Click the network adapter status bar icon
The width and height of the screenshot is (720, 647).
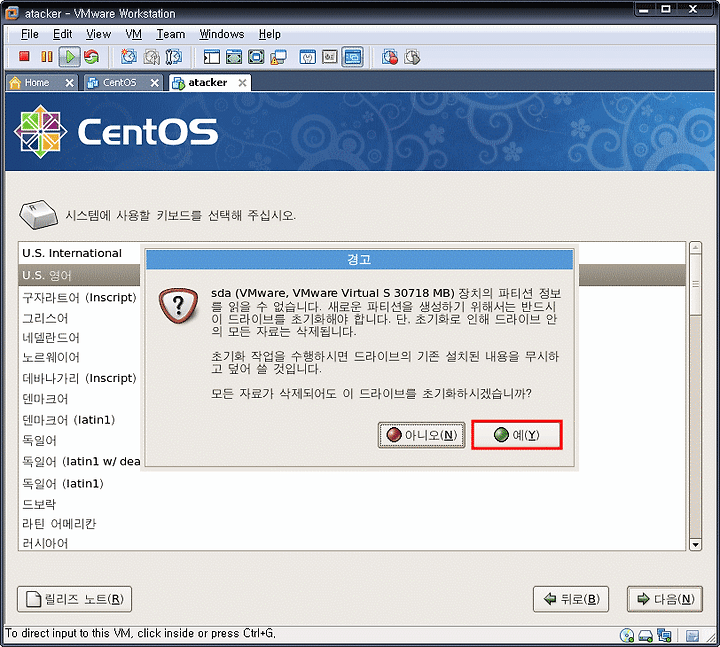(664, 636)
